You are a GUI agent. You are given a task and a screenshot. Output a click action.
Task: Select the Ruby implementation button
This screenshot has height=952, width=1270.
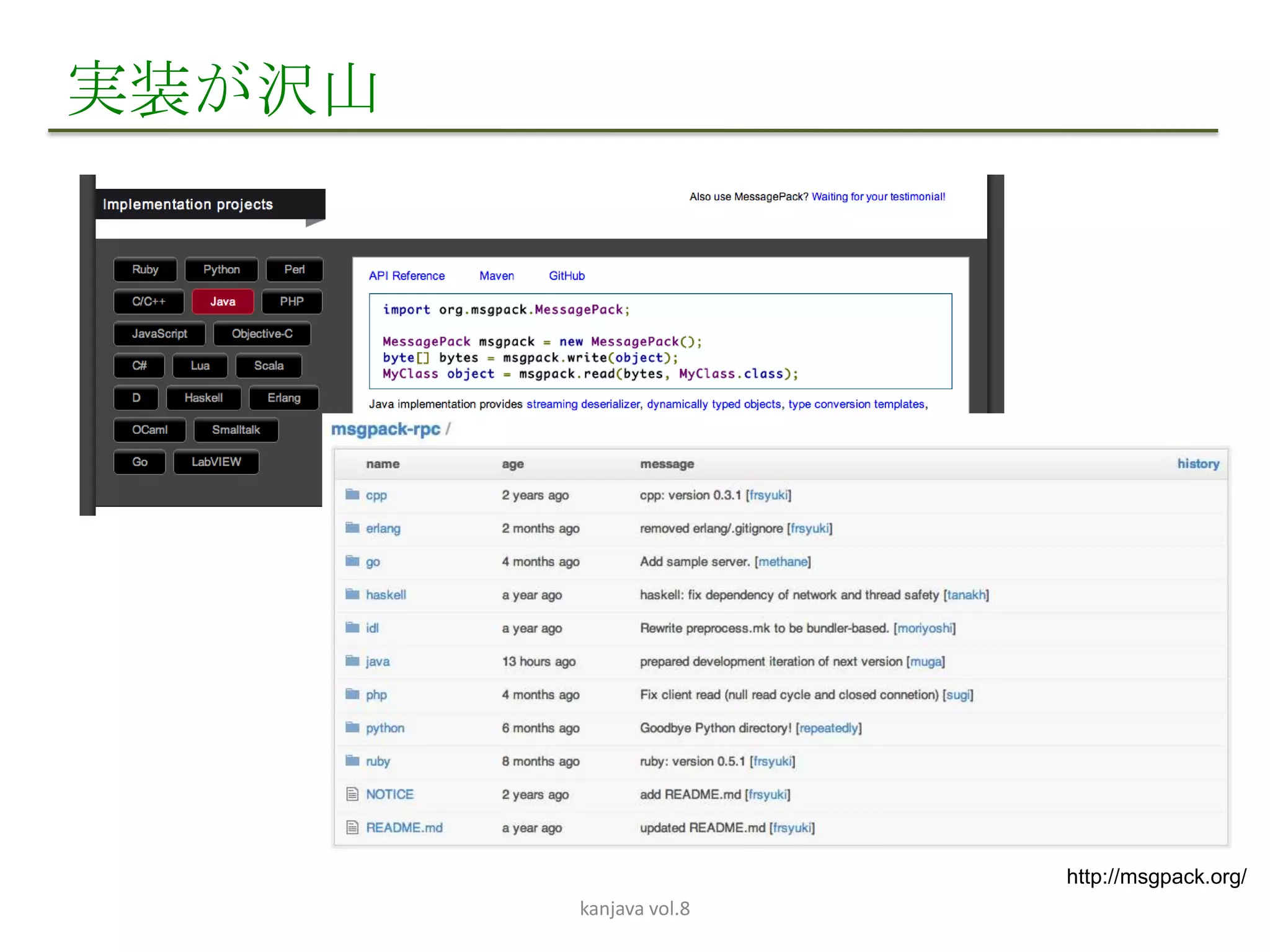pos(145,270)
